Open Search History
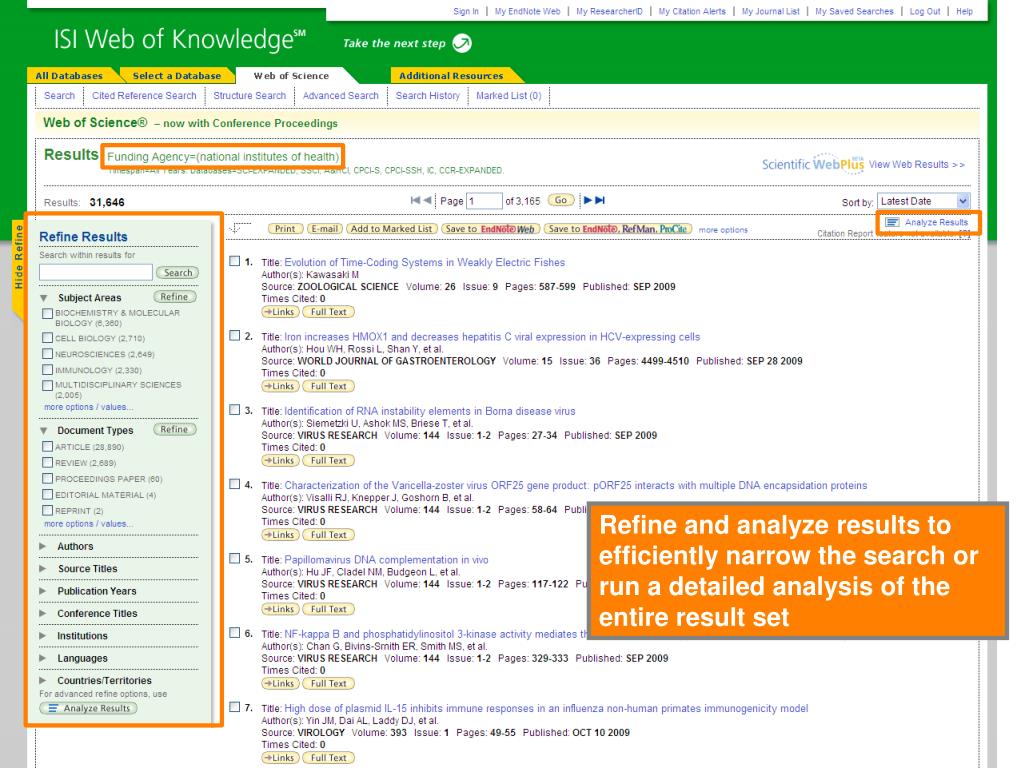1024x768 pixels. [x=428, y=96]
